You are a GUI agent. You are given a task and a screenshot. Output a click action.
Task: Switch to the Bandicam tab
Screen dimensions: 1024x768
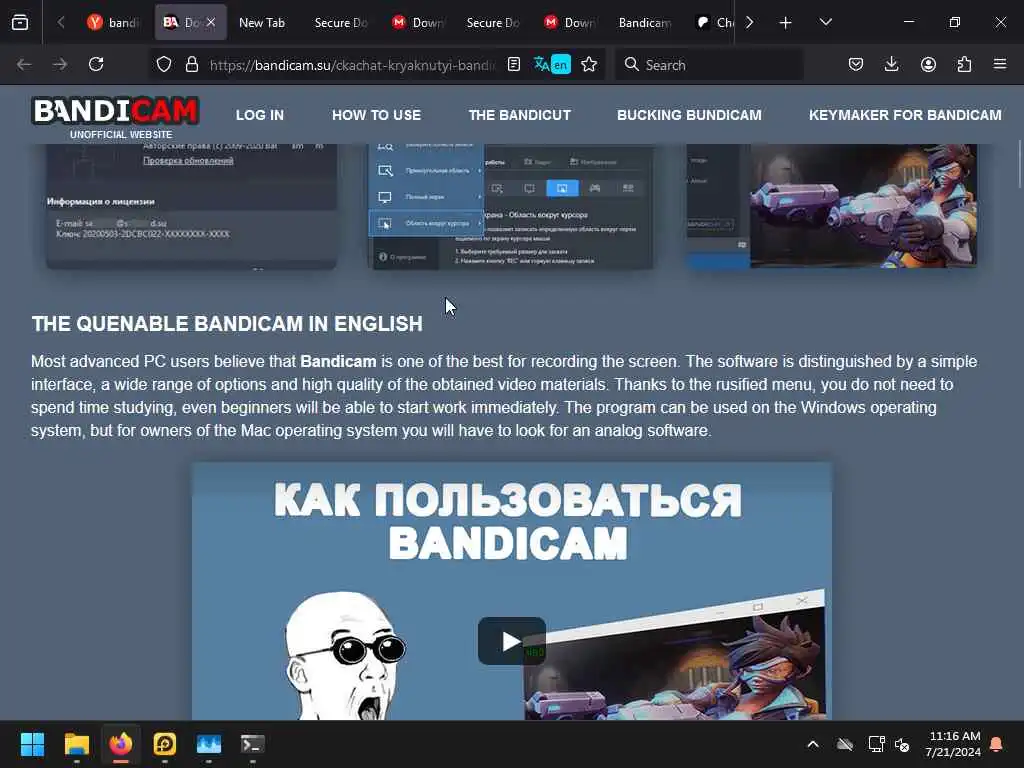(x=644, y=22)
